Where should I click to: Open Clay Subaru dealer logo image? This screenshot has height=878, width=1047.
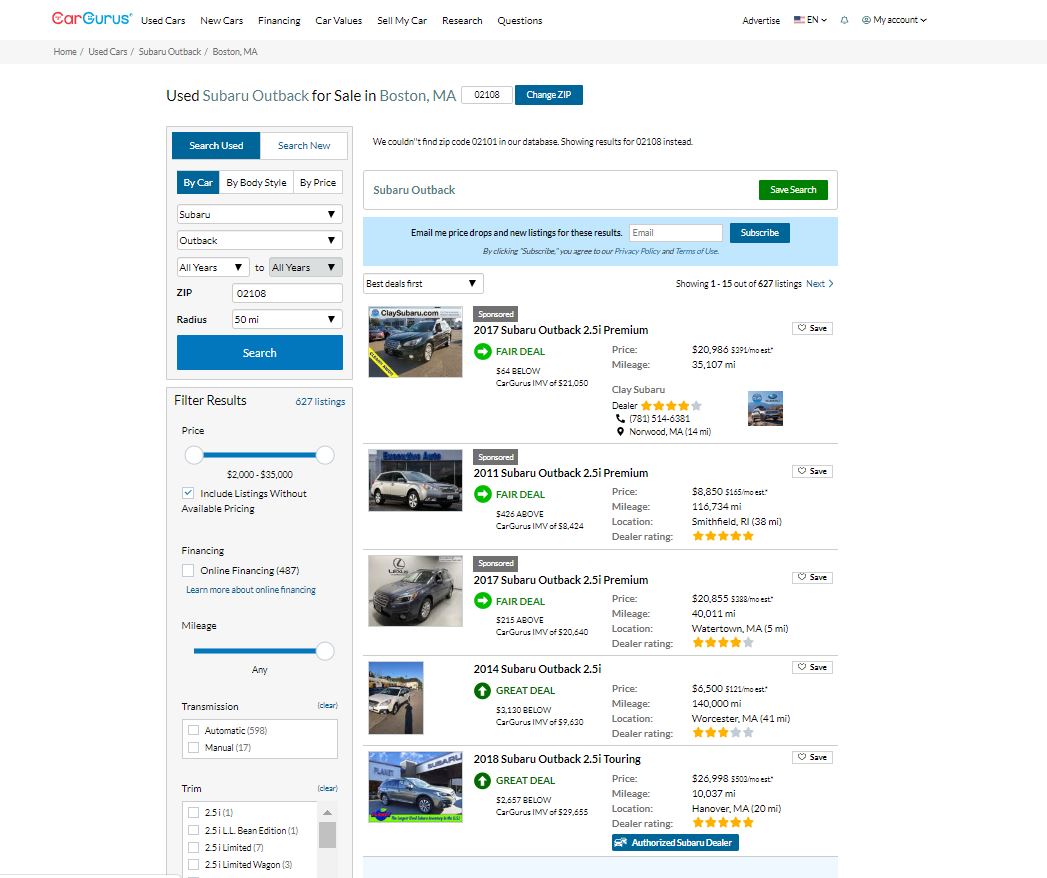tap(765, 408)
